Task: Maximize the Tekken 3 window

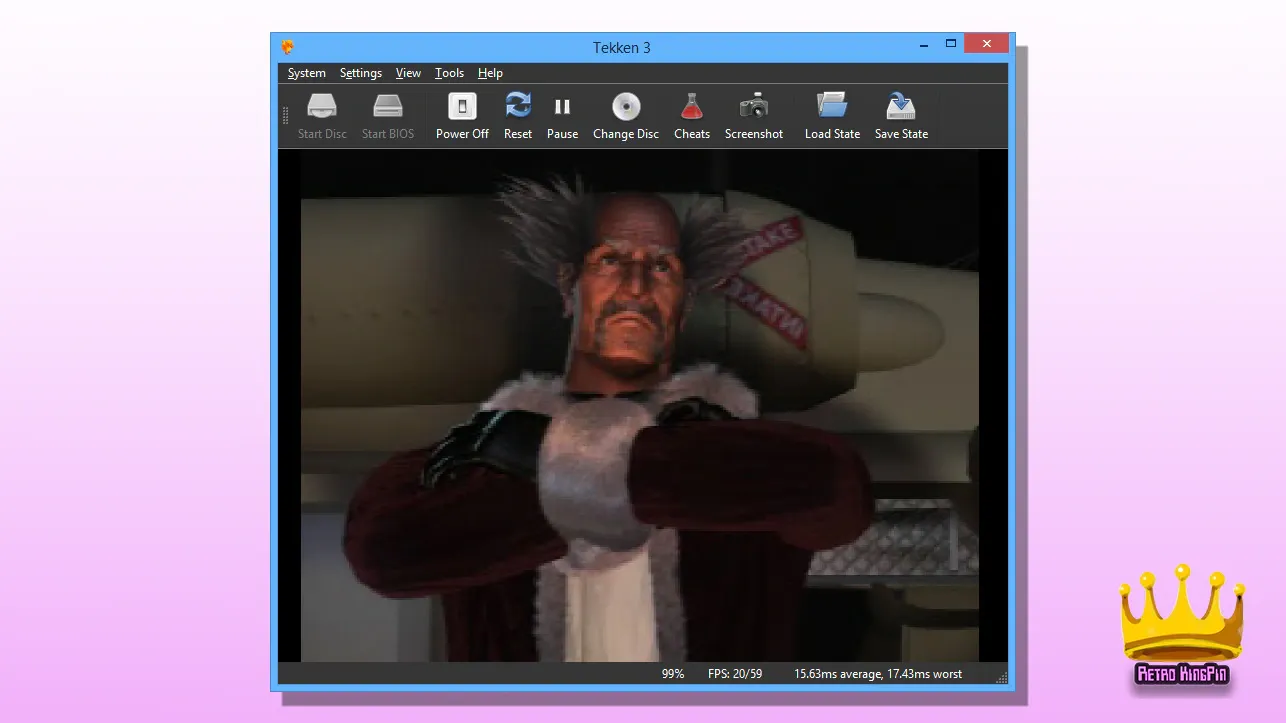Action: pos(951,44)
